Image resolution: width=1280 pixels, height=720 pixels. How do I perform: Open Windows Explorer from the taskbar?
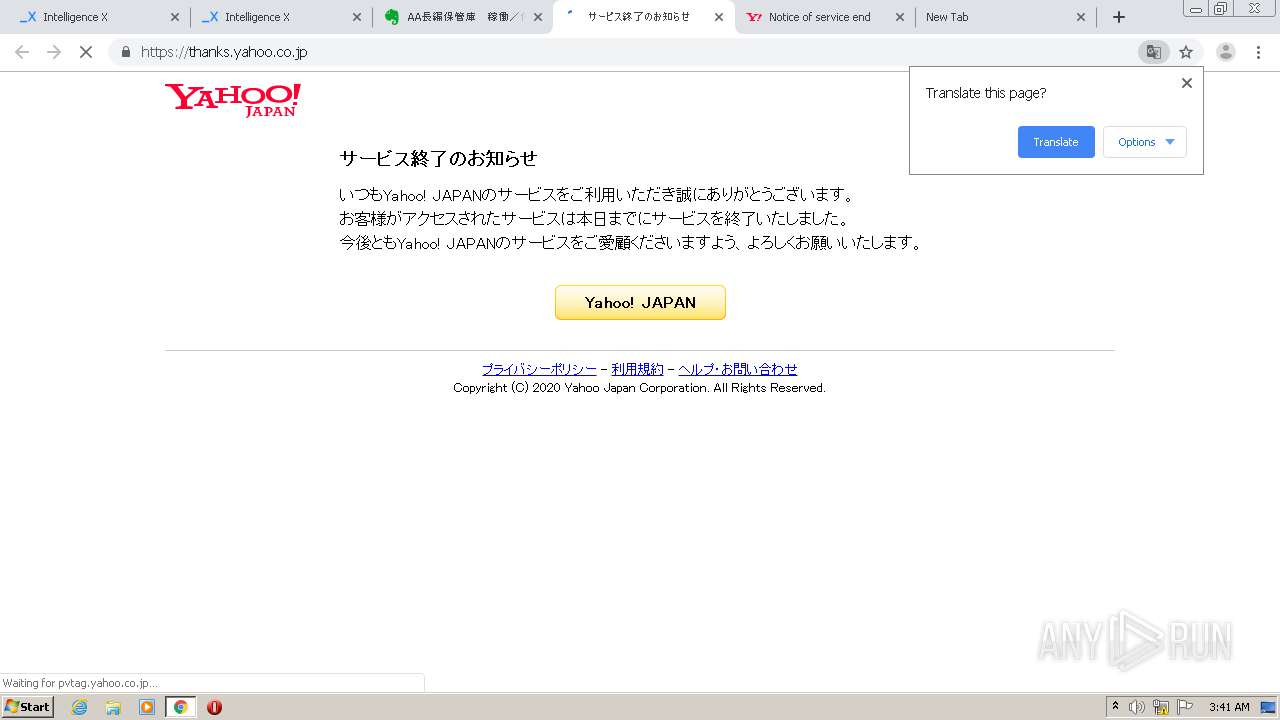point(113,707)
